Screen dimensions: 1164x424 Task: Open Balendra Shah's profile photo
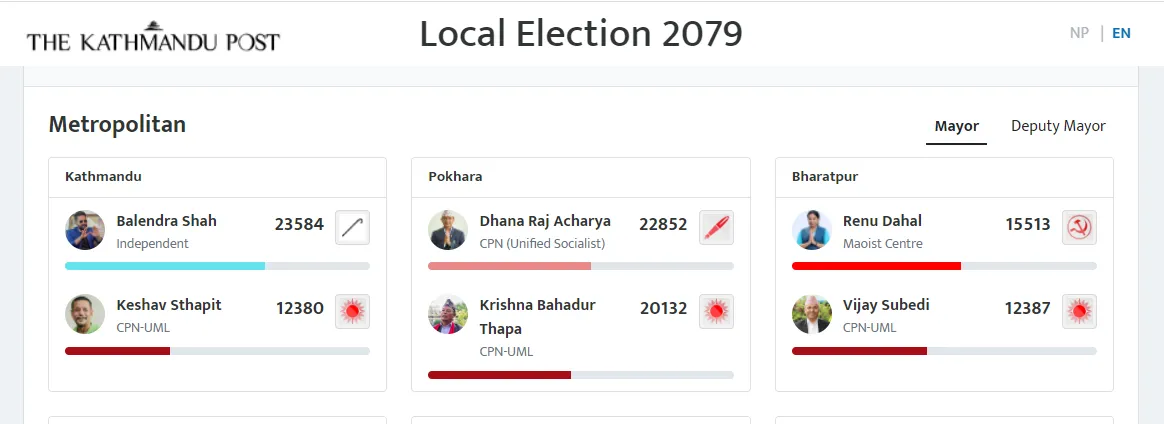click(x=85, y=229)
